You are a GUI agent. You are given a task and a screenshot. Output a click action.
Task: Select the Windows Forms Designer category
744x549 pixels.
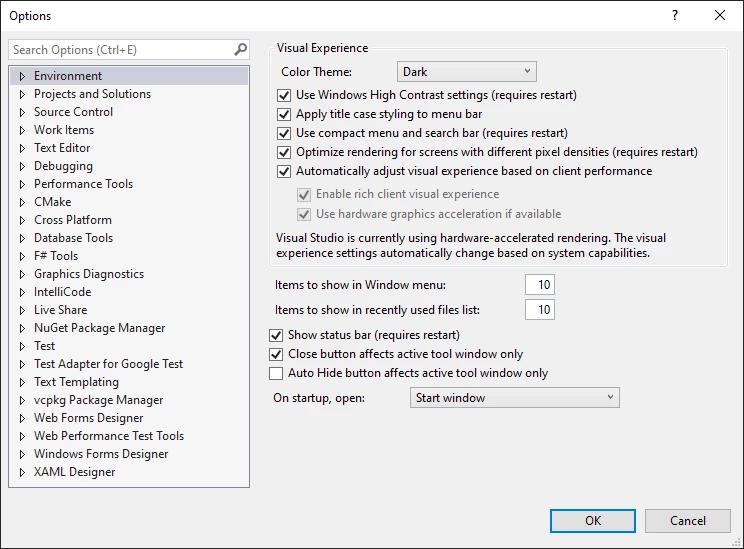(x=101, y=455)
